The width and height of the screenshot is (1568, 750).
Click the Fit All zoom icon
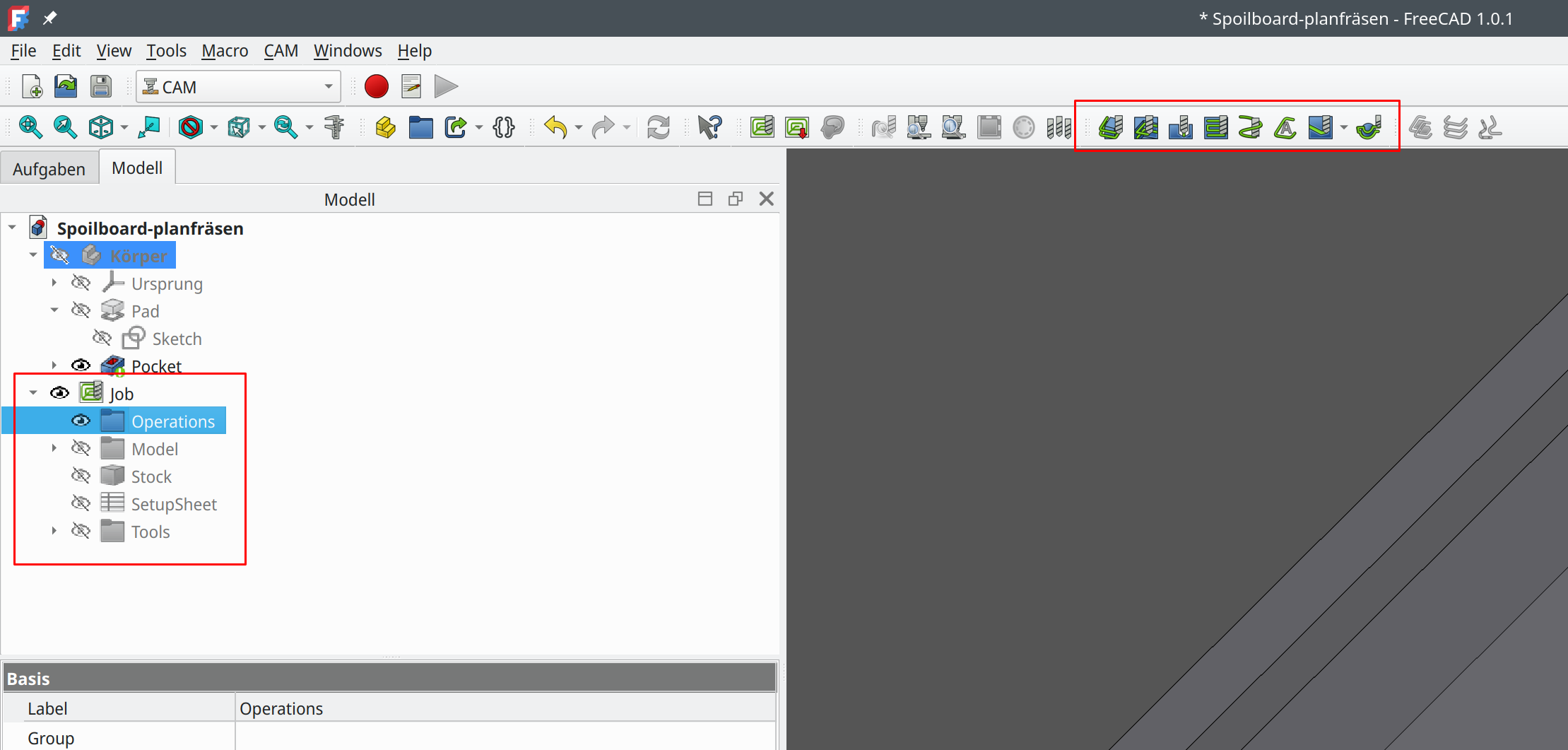tap(30, 128)
